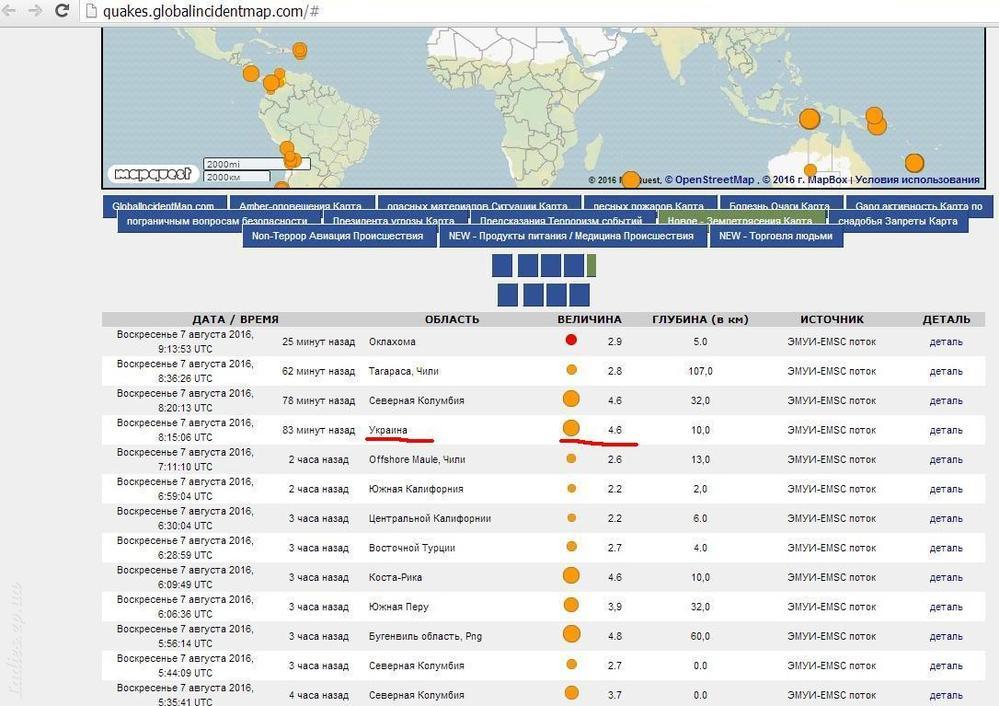This screenshot has width=999, height=706.
Task: Click the first blue square in the lower row
Action: point(508,295)
